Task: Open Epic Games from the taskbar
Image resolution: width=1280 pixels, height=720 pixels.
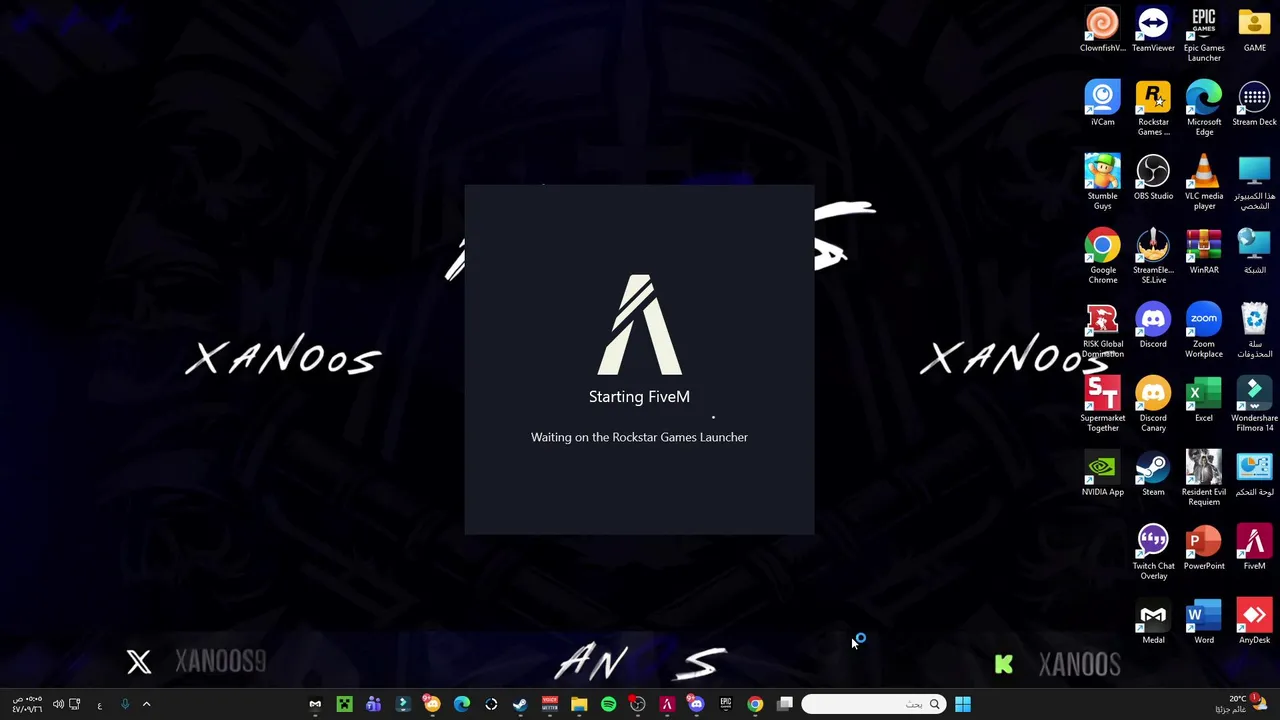Action: 726,704
